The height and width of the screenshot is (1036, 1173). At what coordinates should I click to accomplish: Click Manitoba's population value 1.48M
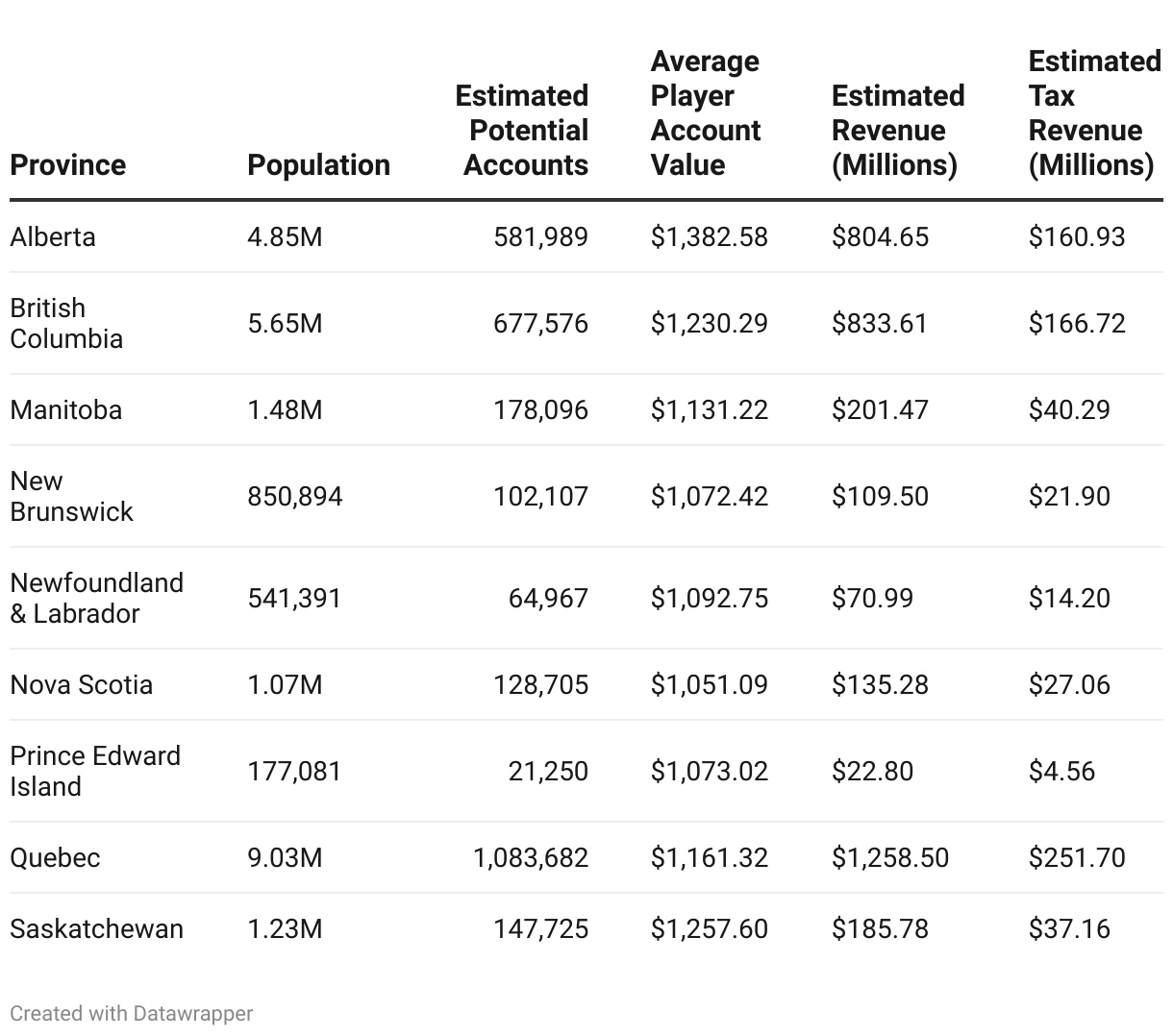[285, 409]
